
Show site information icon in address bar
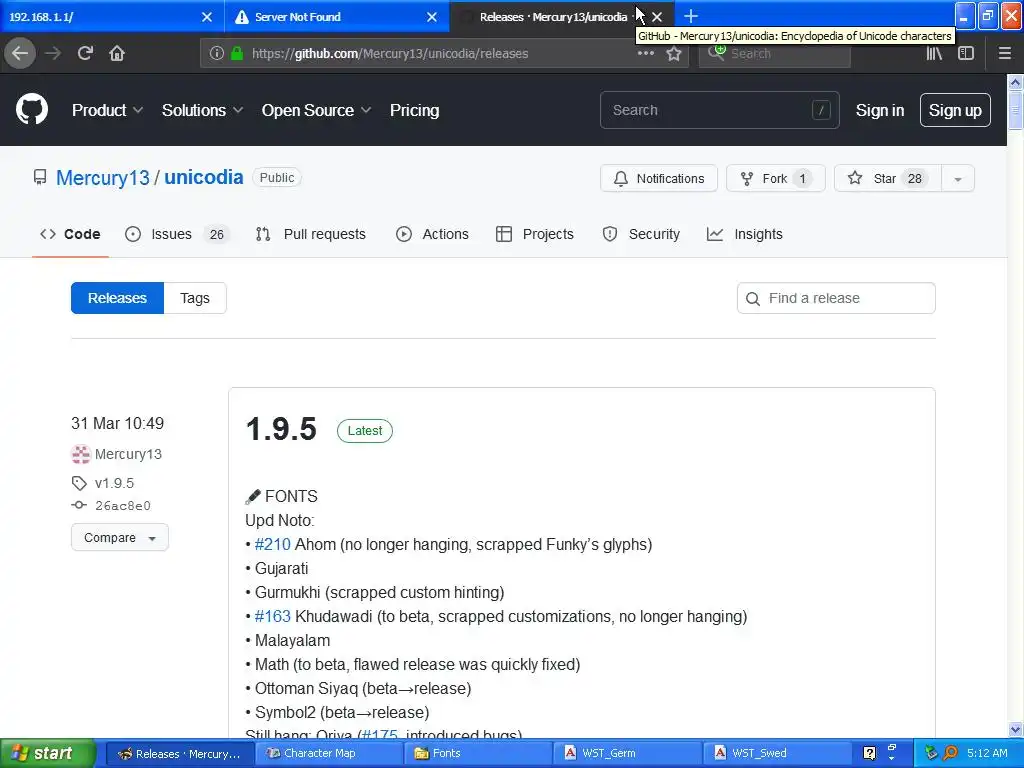pyautogui.click(x=216, y=54)
